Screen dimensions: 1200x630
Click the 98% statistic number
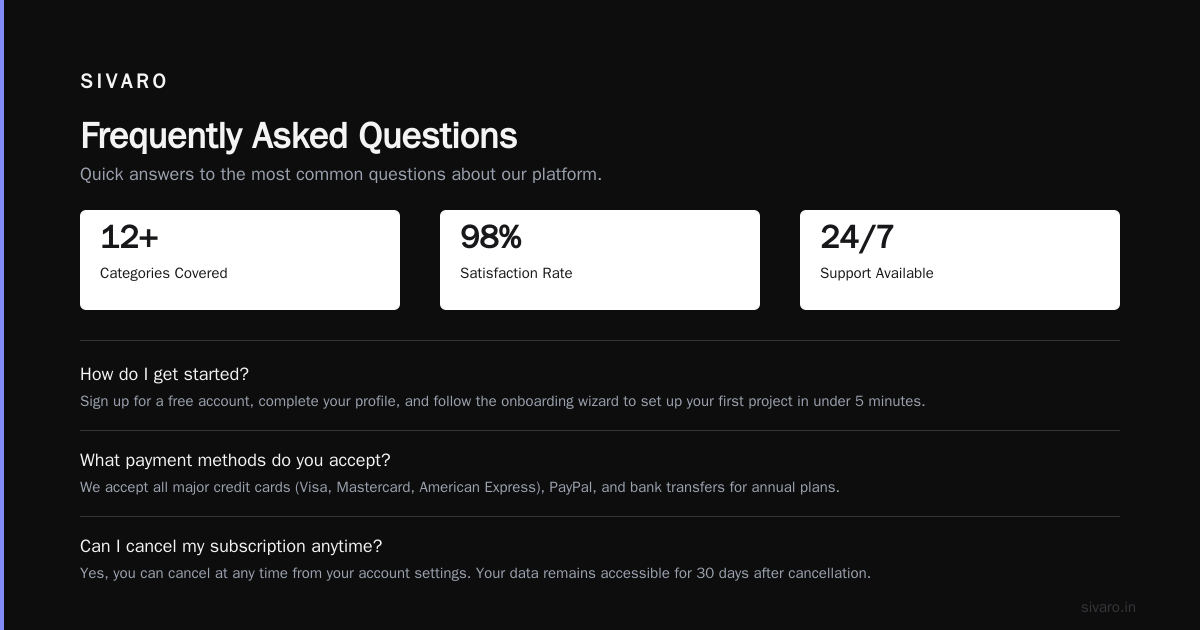pos(491,238)
